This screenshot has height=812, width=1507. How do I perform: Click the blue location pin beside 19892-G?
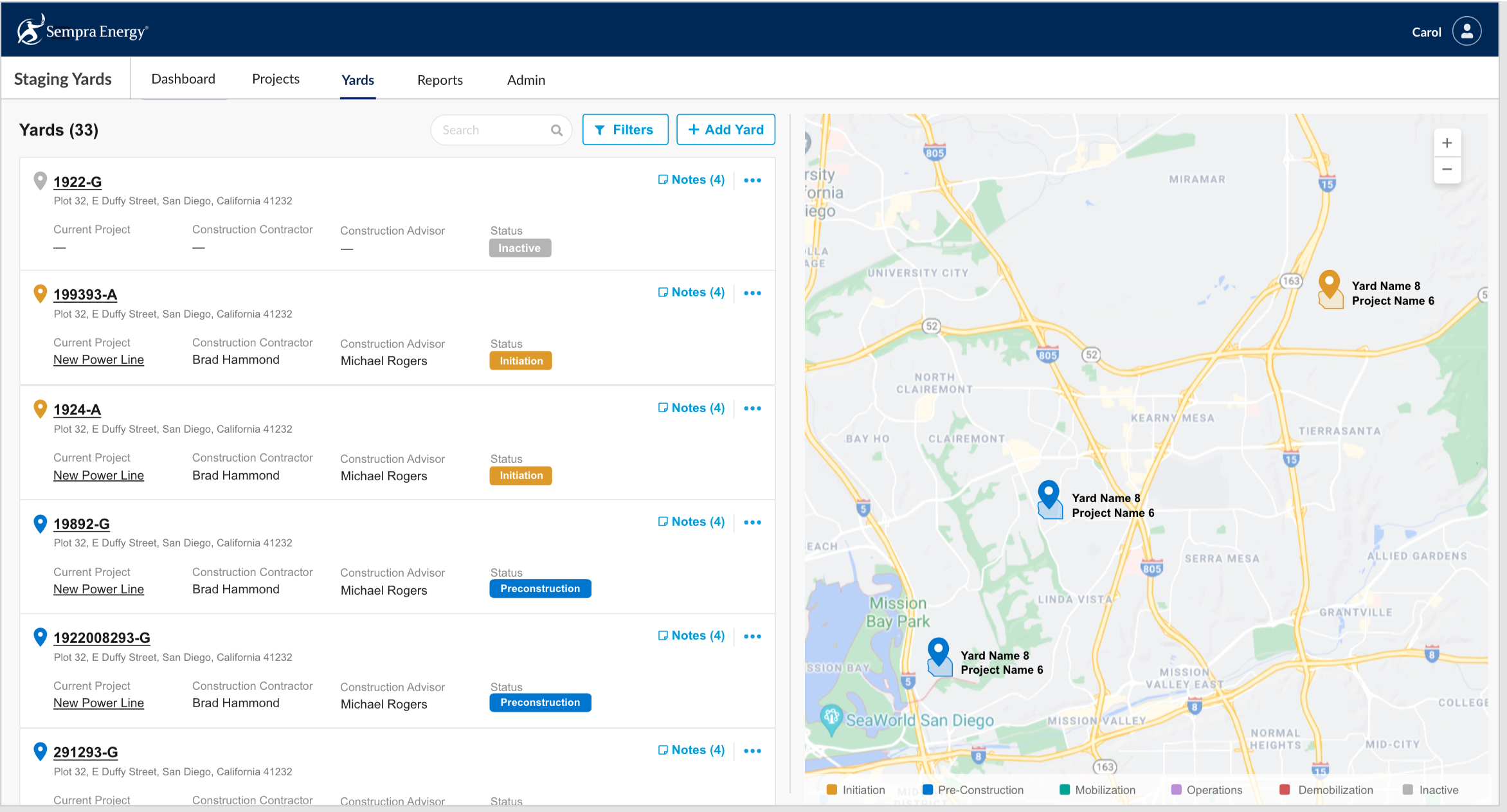click(40, 523)
